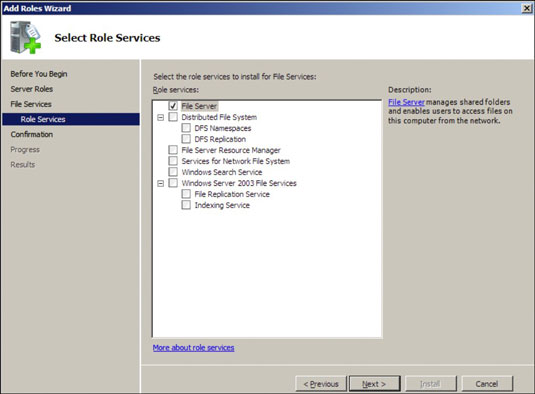Tick the File Replication Service checkbox
Screen dimensions: 535x394
(186, 194)
